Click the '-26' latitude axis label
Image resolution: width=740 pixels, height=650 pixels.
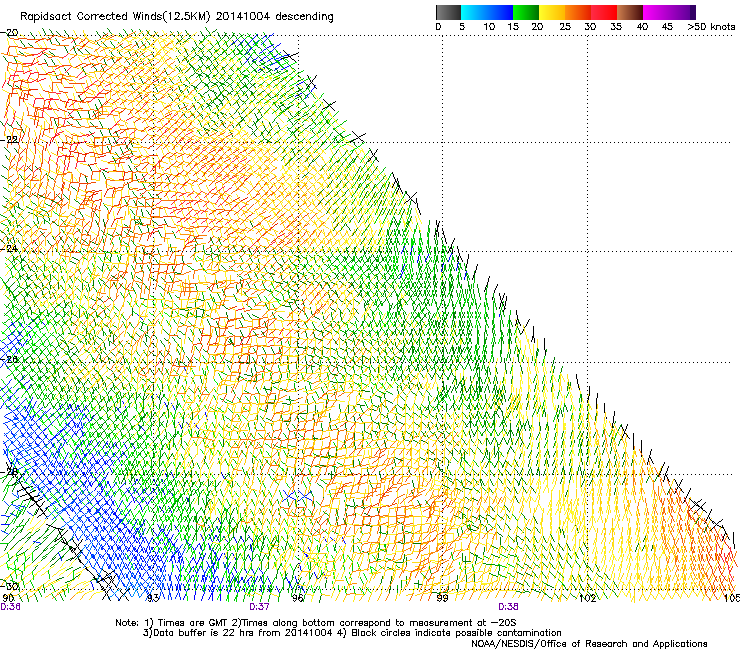tap(9, 359)
